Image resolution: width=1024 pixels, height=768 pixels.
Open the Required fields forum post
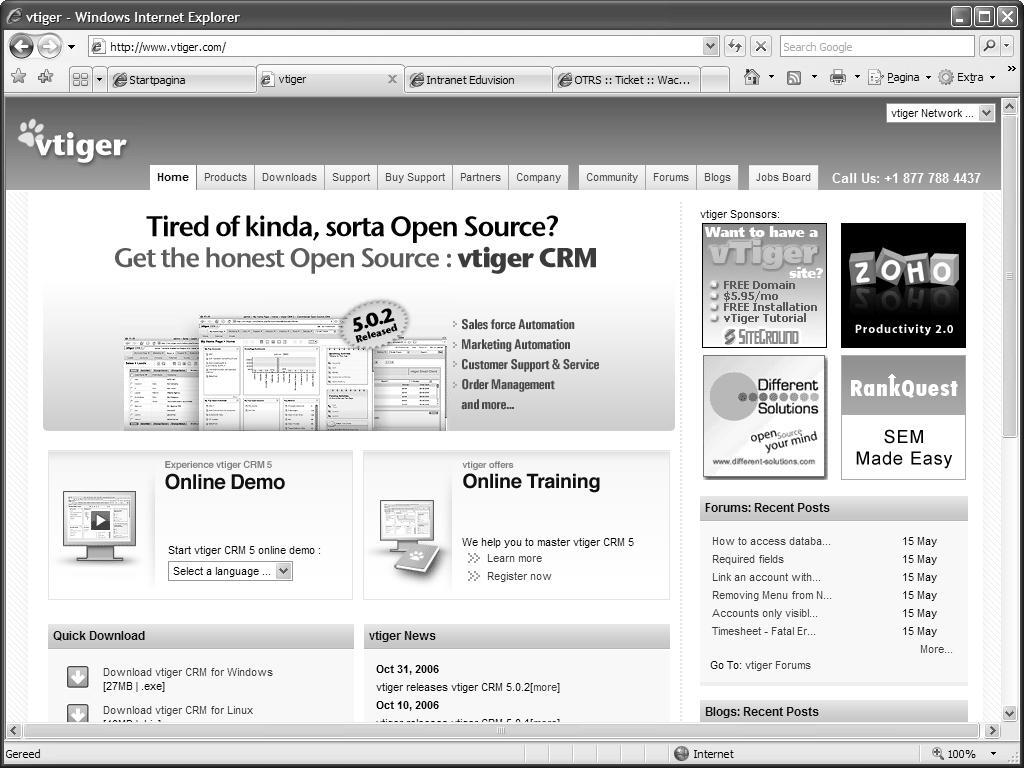tap(748, 559)
